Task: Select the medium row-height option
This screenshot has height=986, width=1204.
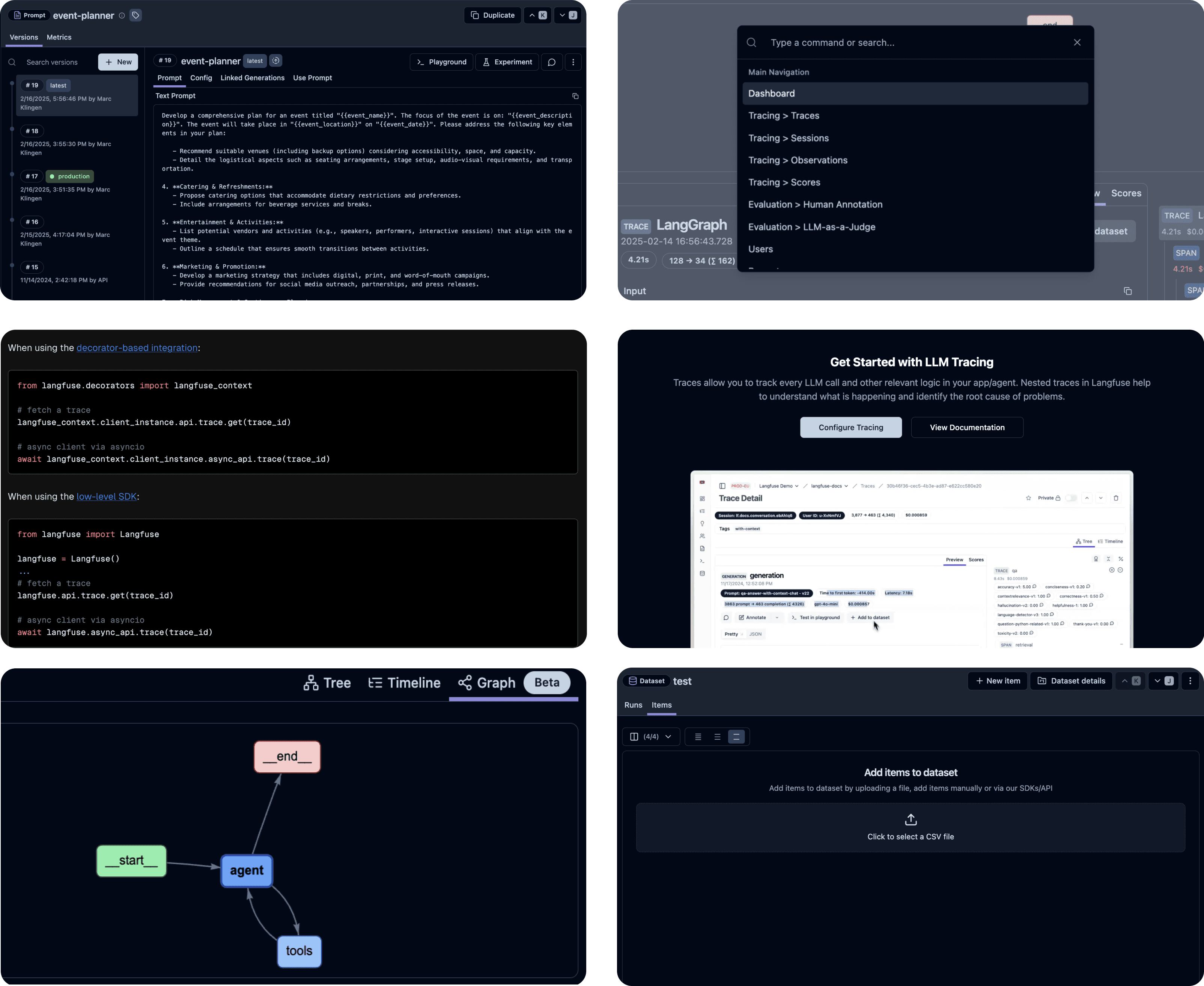Action: coord(717,737)
